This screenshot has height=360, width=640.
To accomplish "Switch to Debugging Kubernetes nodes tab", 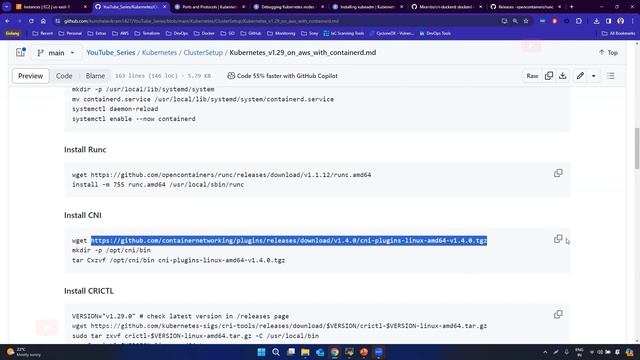I will click(x=289, y=7).
